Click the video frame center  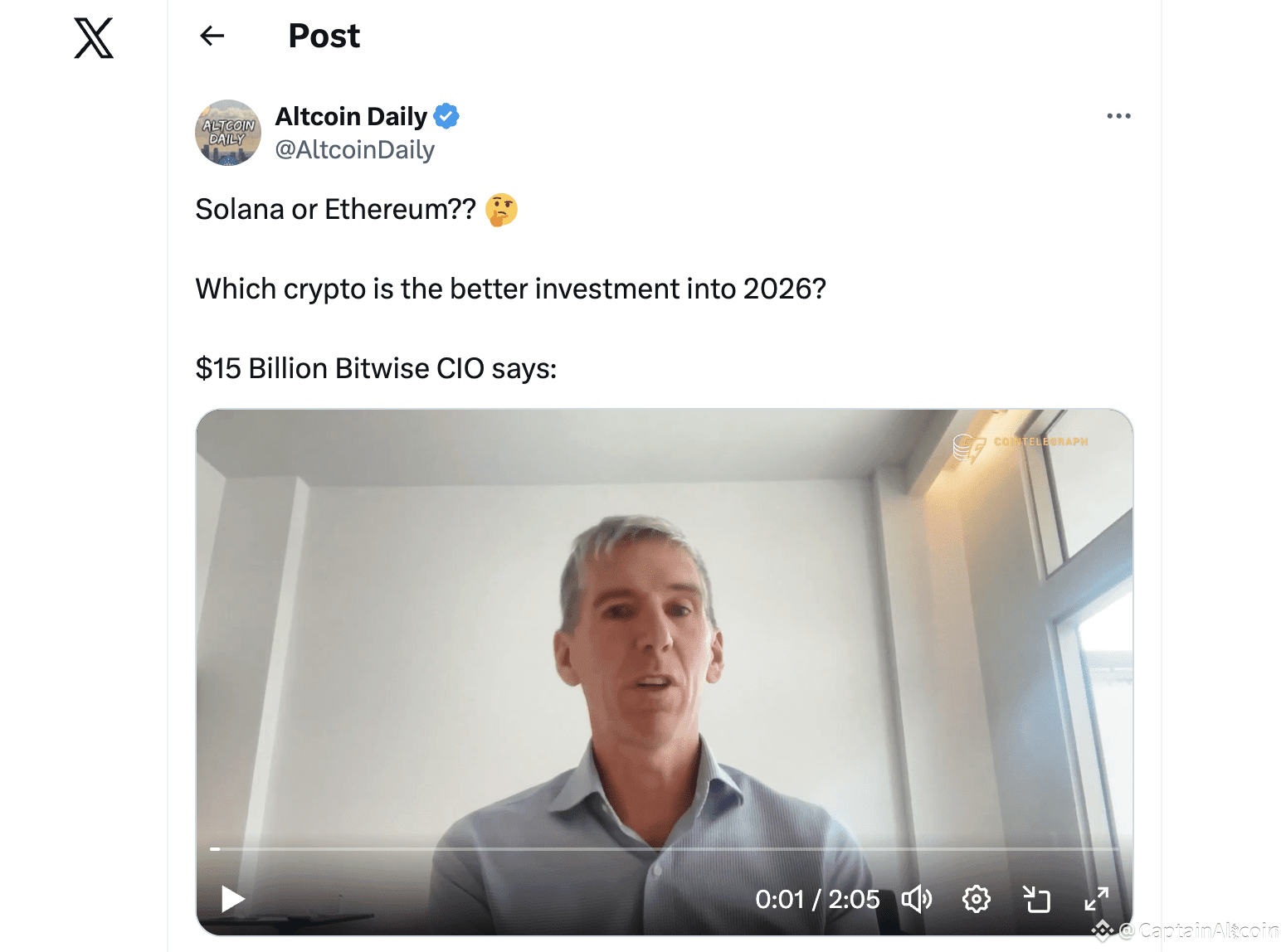665,672
